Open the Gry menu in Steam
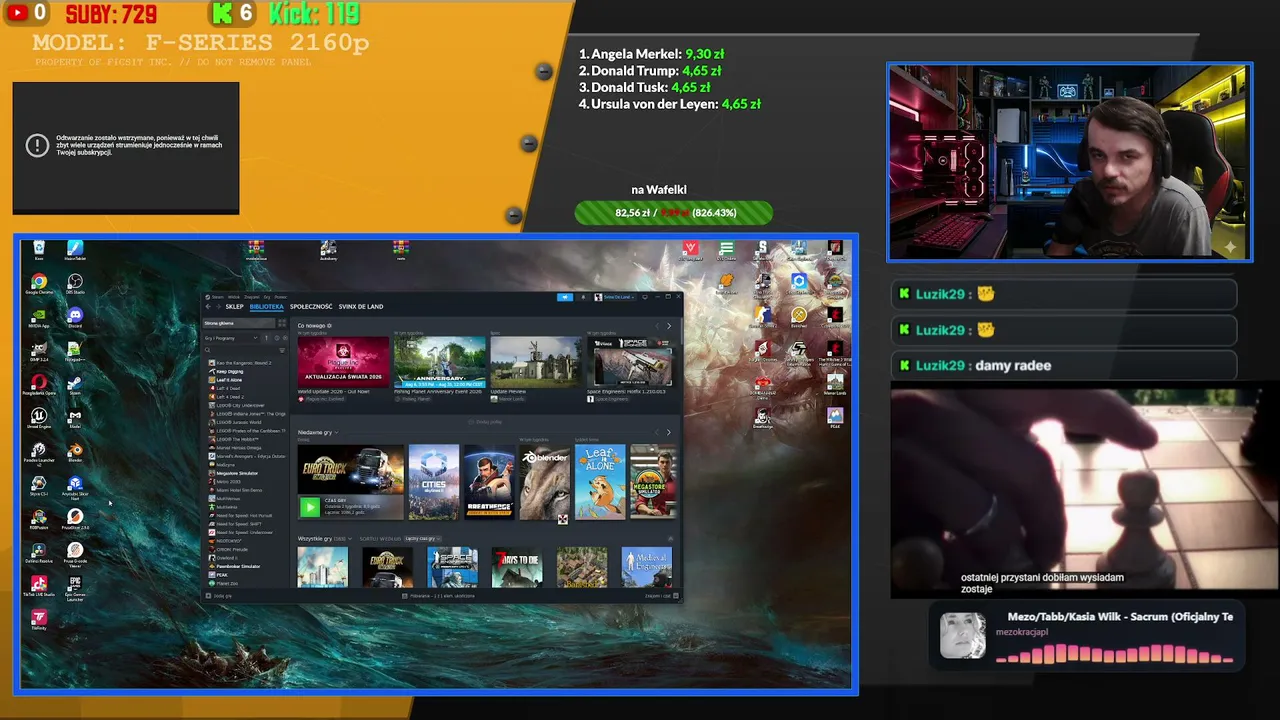 pyautogui.click(x=267, y=297)
